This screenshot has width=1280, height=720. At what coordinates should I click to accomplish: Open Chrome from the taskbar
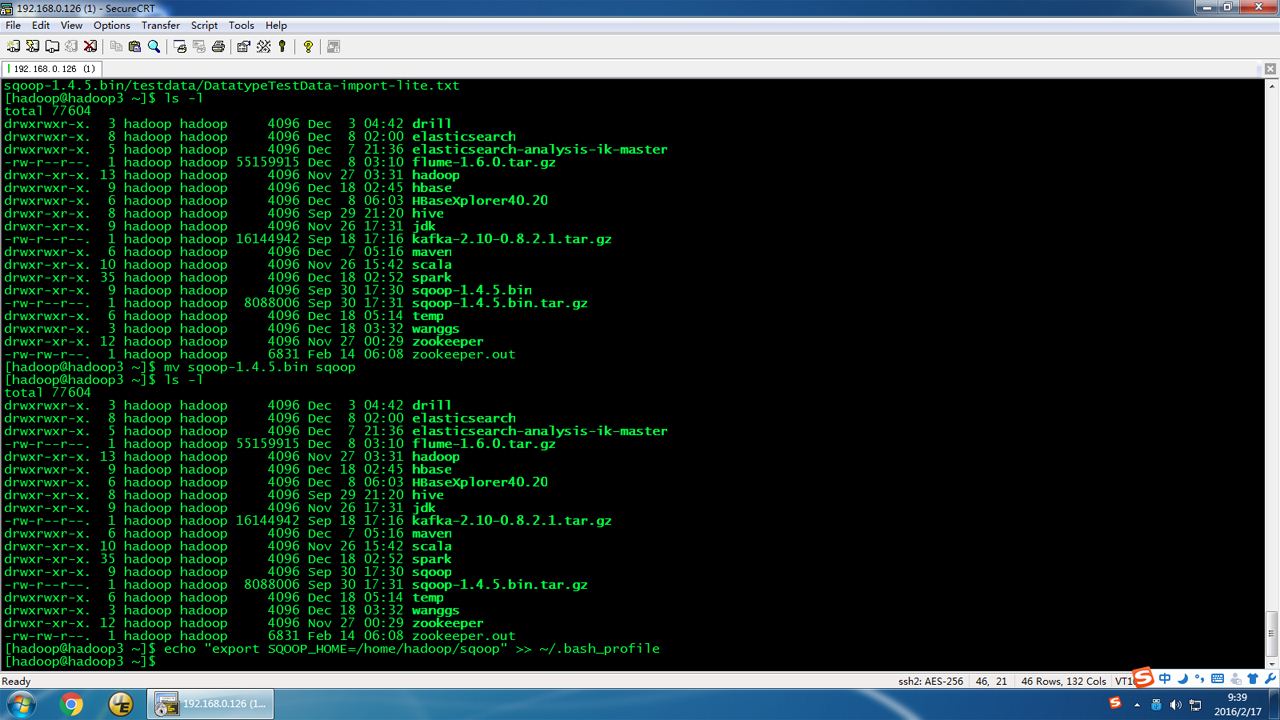[72, 704]
